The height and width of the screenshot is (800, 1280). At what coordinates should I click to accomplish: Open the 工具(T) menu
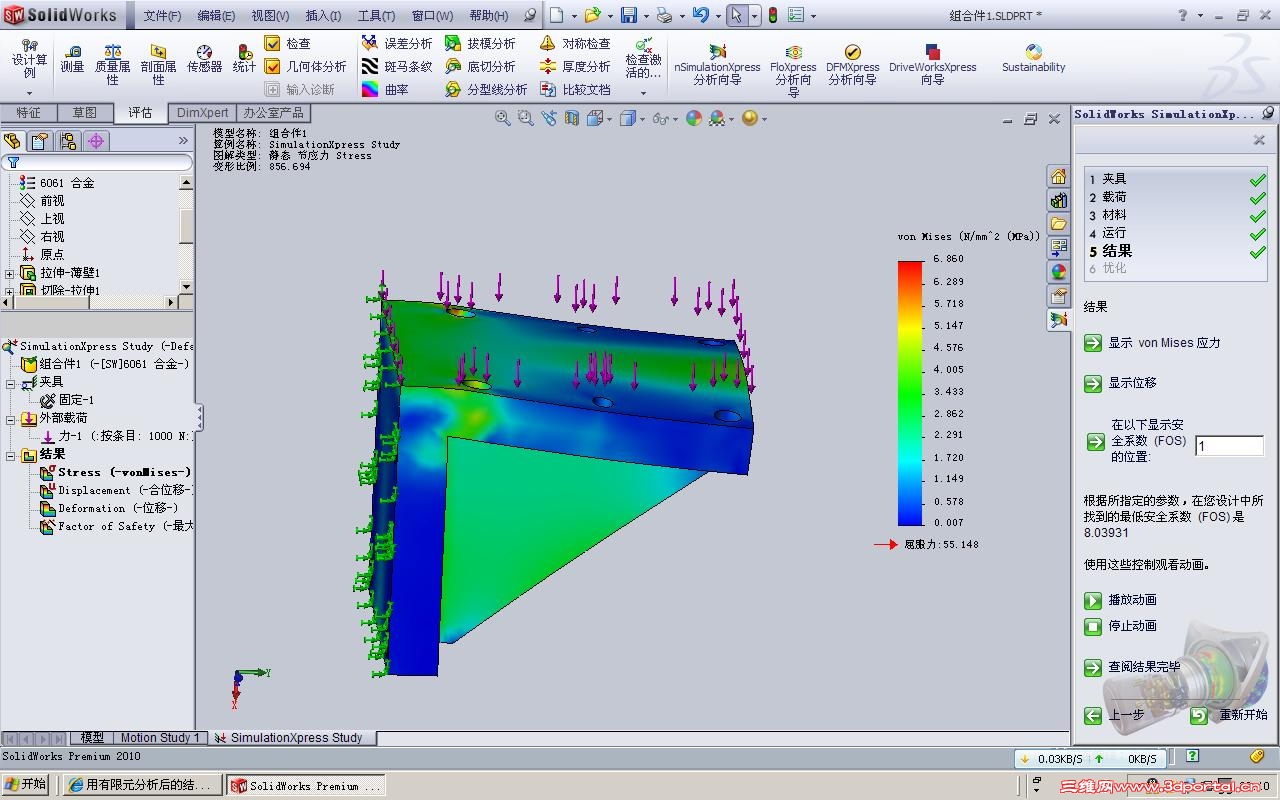(376, 16)
